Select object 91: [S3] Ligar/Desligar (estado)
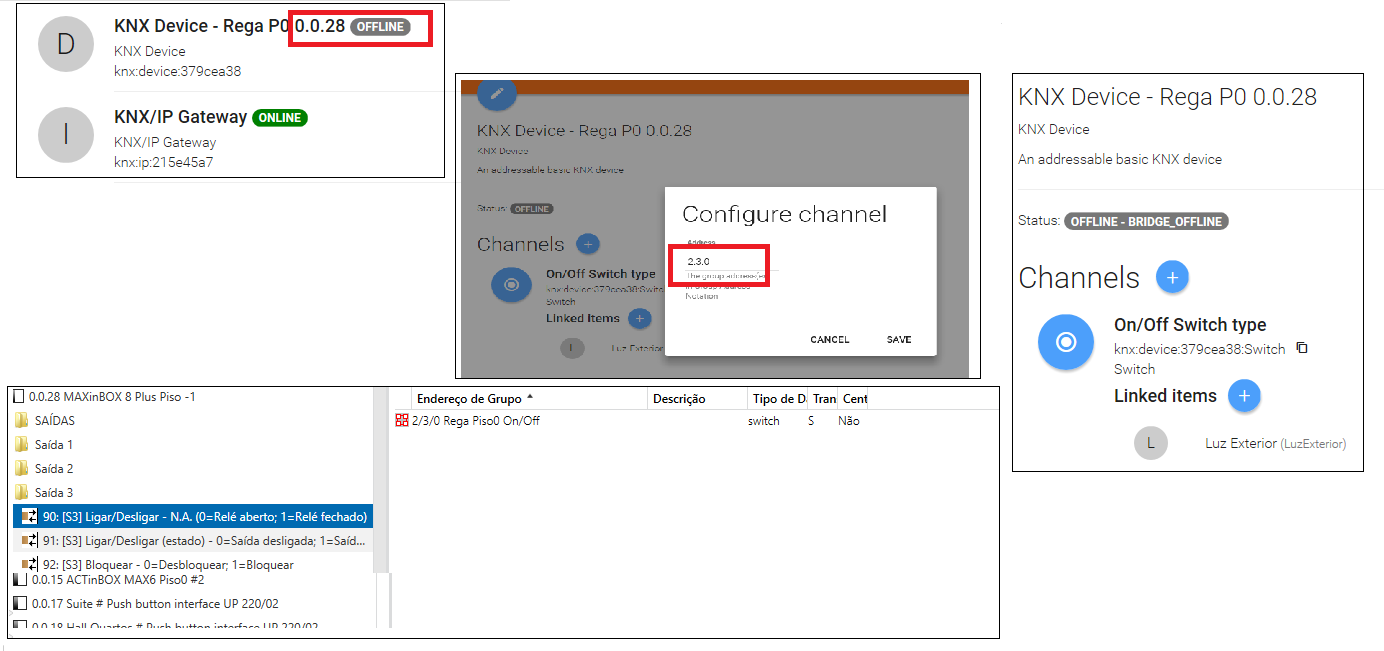The image size is (1384, 651). coord(193,540)
